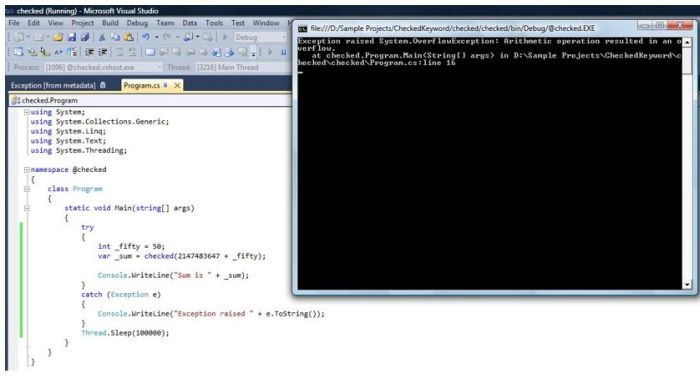The height and width of the screenshot is (384, 700).
Task: Open the Solution Configurations Debug dropdown
Action: coord(260,37)
